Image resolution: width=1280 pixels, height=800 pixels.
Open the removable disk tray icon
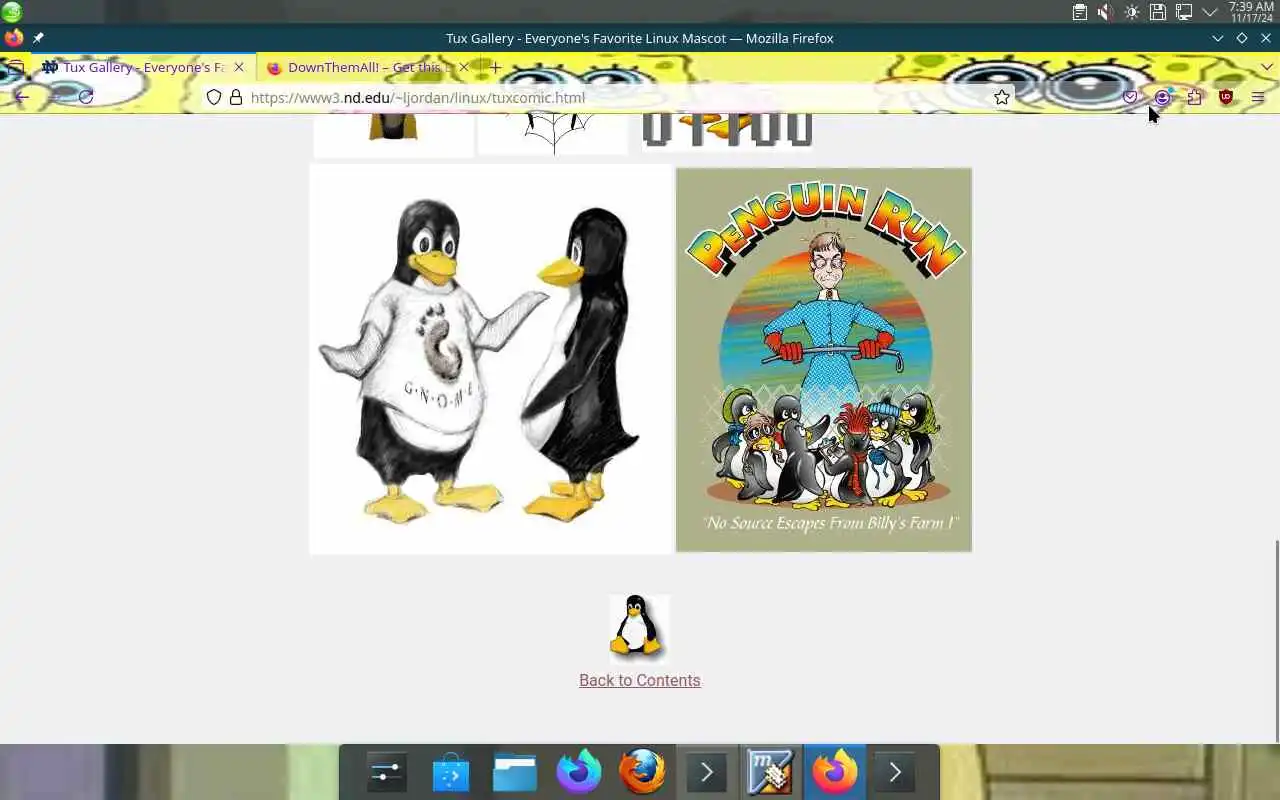click(x=1158, y=12)
